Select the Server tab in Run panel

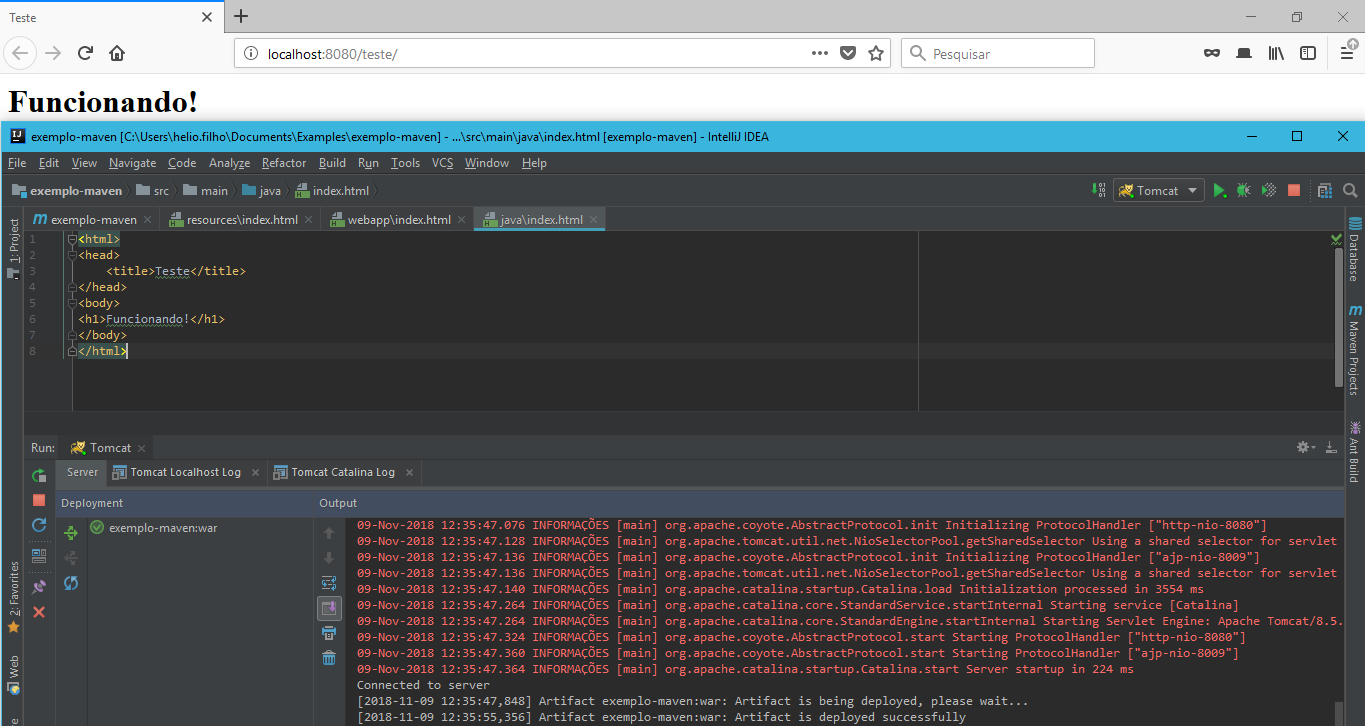(82, 472)
